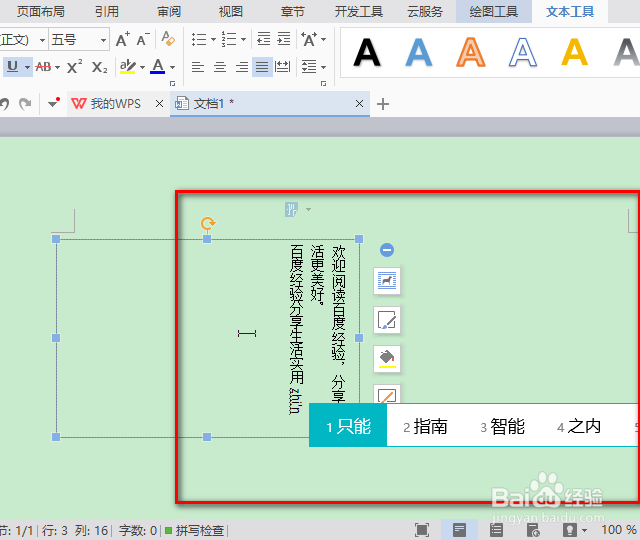
Task: Expand highlight color dropdown
Action: pyautogui.click(x=142, y=67)
